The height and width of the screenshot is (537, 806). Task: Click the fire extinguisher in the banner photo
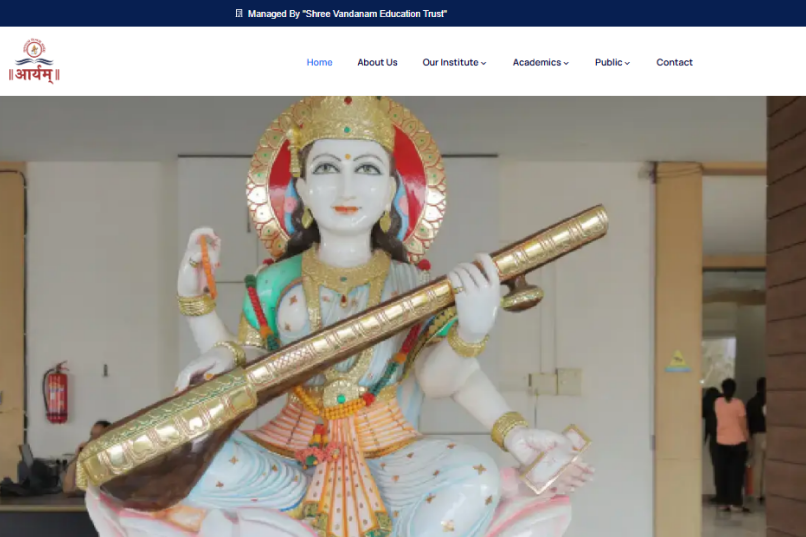pyautogui.click(x=56, y=392)
